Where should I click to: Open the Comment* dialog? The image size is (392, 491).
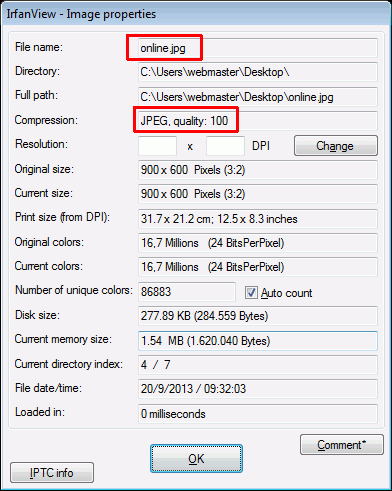[342, 445]
